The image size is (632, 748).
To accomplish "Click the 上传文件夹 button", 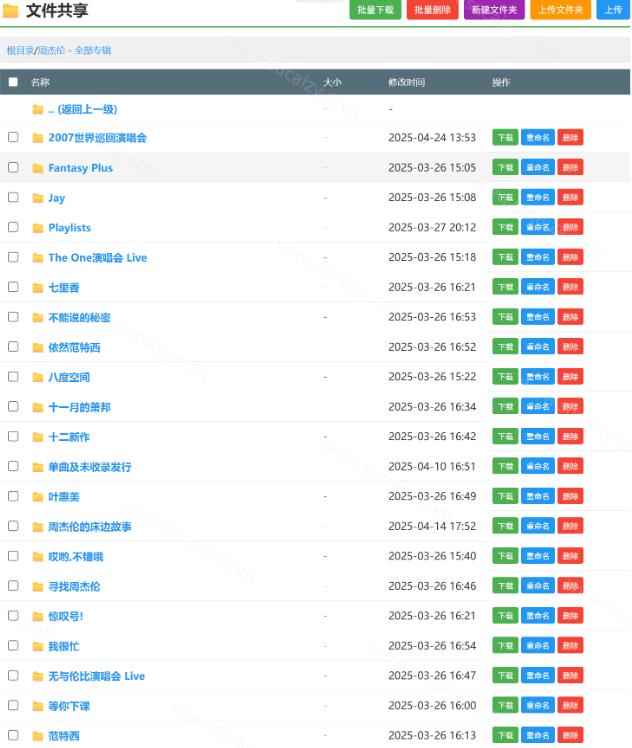I will click(560, 10).
